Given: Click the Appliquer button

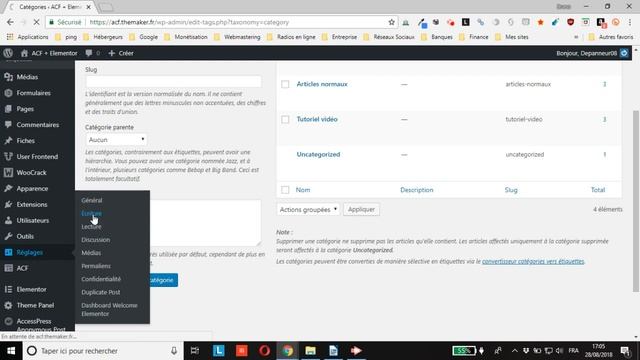Looking at the screenshot, I should point(361,209).
